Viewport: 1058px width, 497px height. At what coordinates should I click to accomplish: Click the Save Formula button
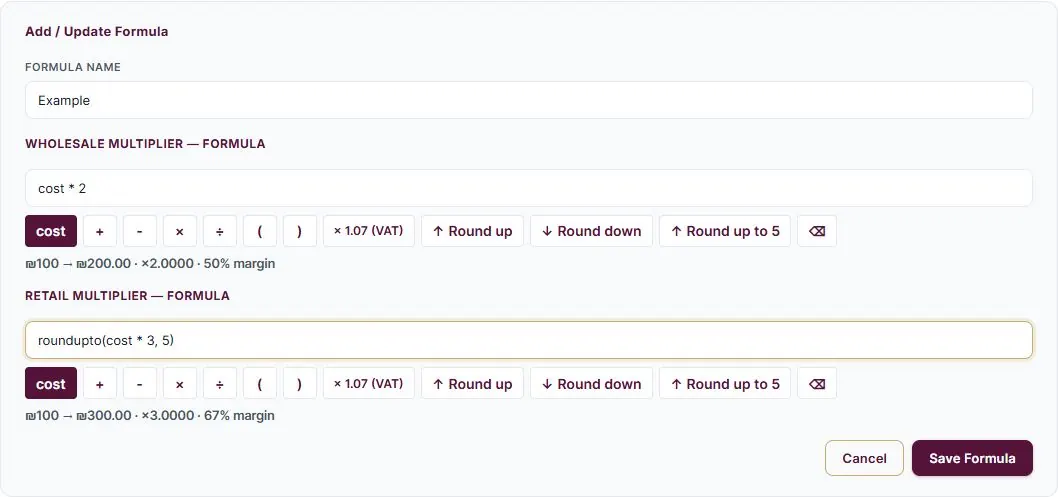[972, 459]
